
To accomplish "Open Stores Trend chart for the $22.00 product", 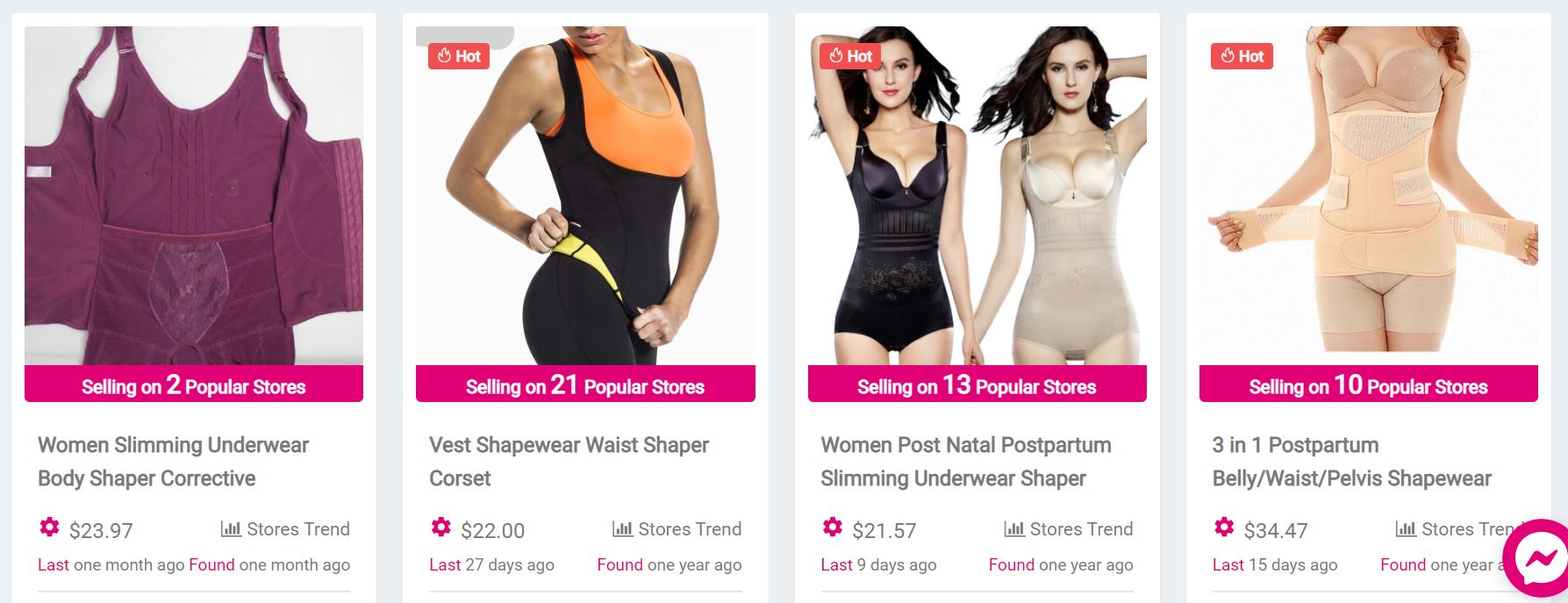I will tap(677, 529).
